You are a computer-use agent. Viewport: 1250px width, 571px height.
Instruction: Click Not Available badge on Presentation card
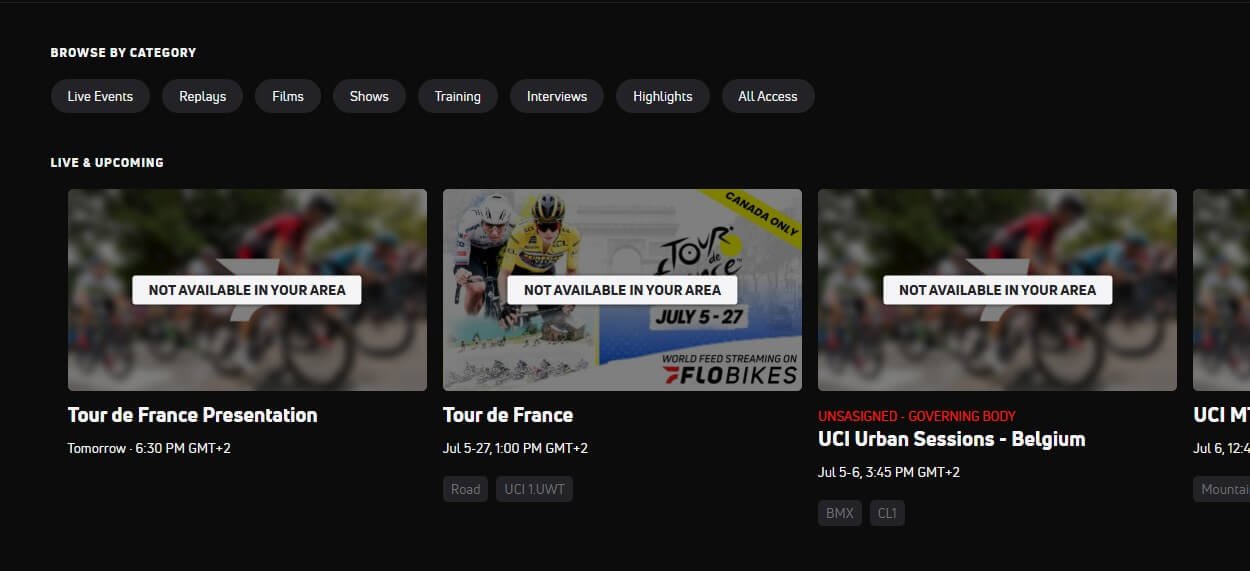pos(247,290)
